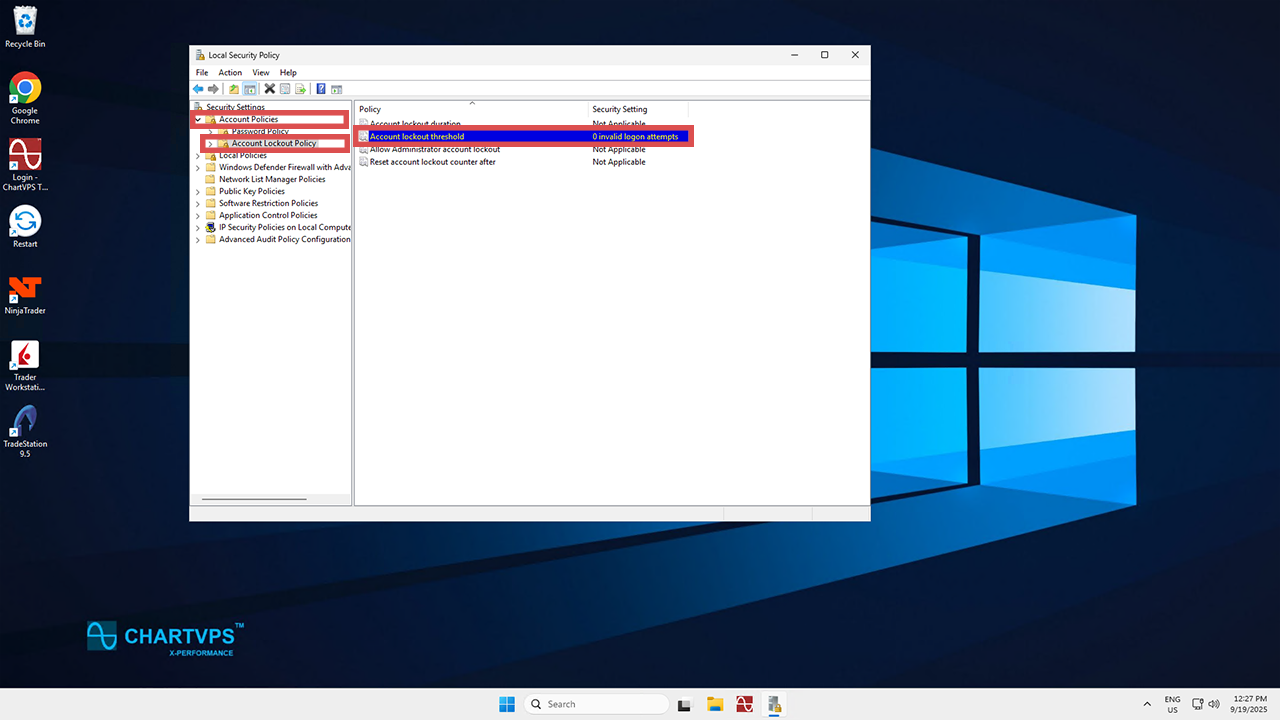The width and height of the screenshot is (1280, 720).
Task: Open the Action menu
Action: (x=230, y=73)
